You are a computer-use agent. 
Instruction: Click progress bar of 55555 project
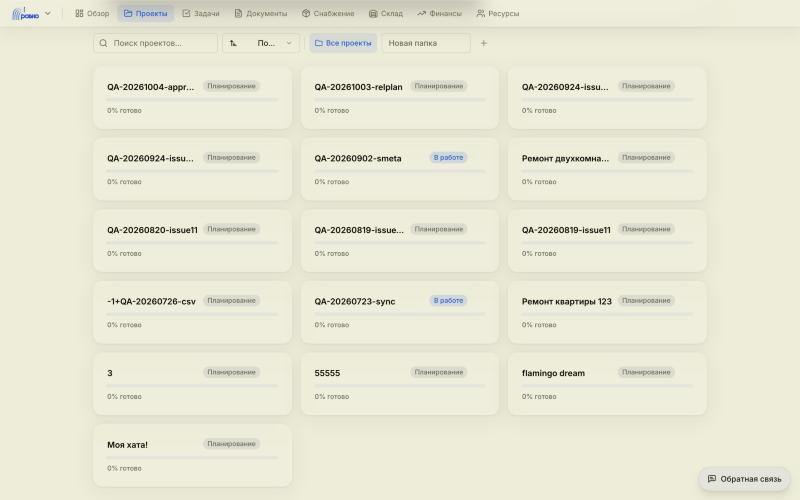(x=400, y=386)
